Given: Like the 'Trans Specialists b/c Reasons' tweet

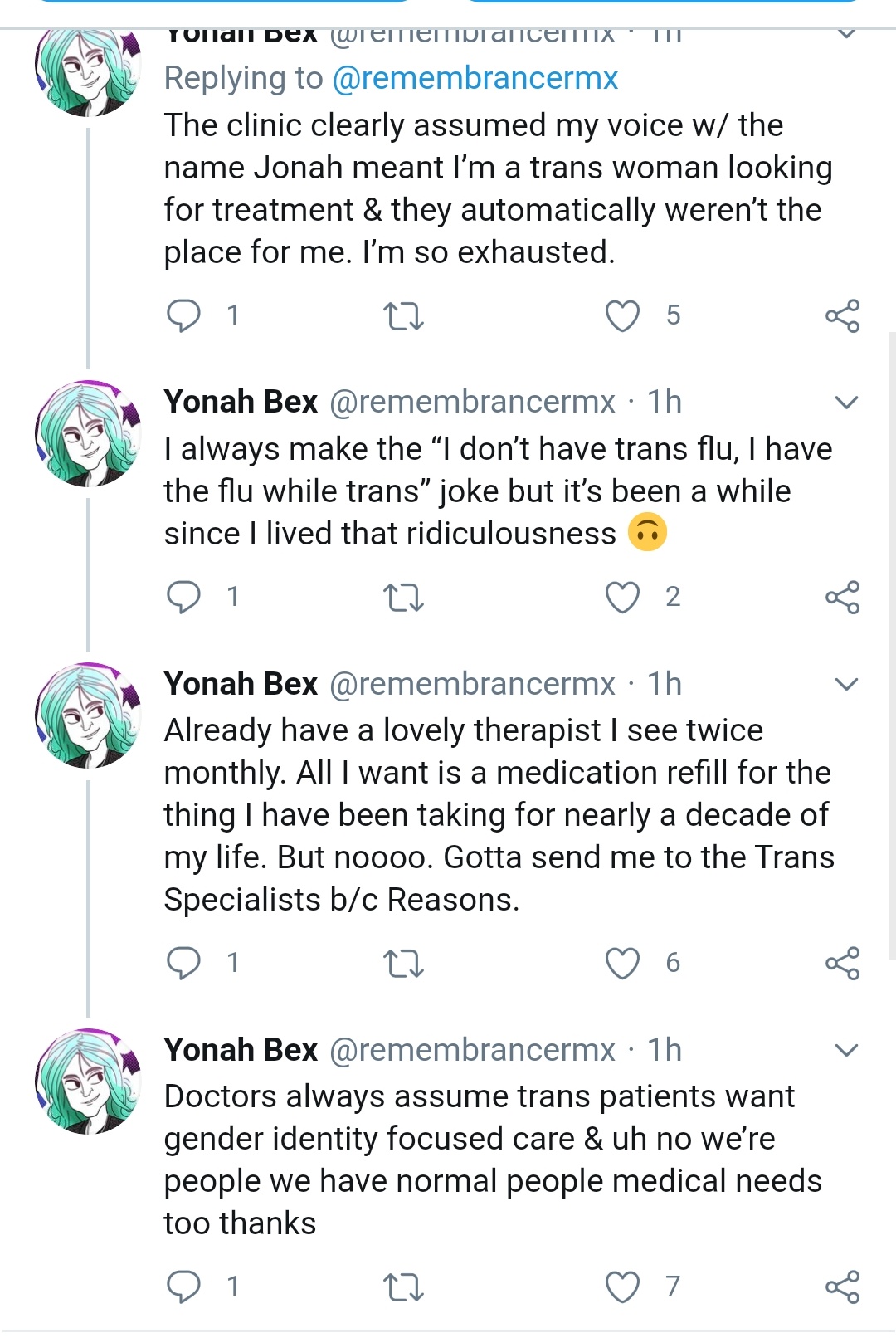Looking at the screenshot, I should (622, 964).
